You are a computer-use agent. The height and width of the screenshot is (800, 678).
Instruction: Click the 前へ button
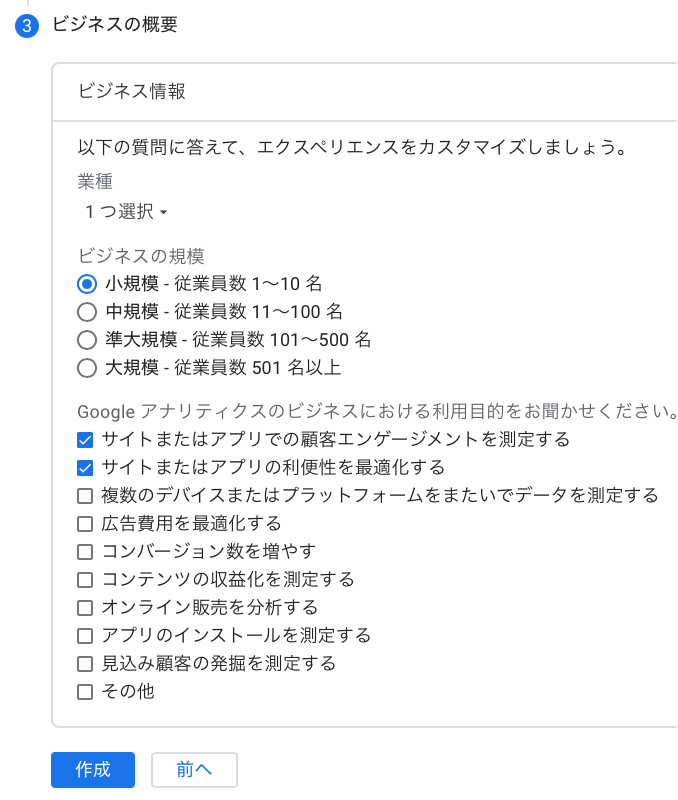[x=194, y=769]
